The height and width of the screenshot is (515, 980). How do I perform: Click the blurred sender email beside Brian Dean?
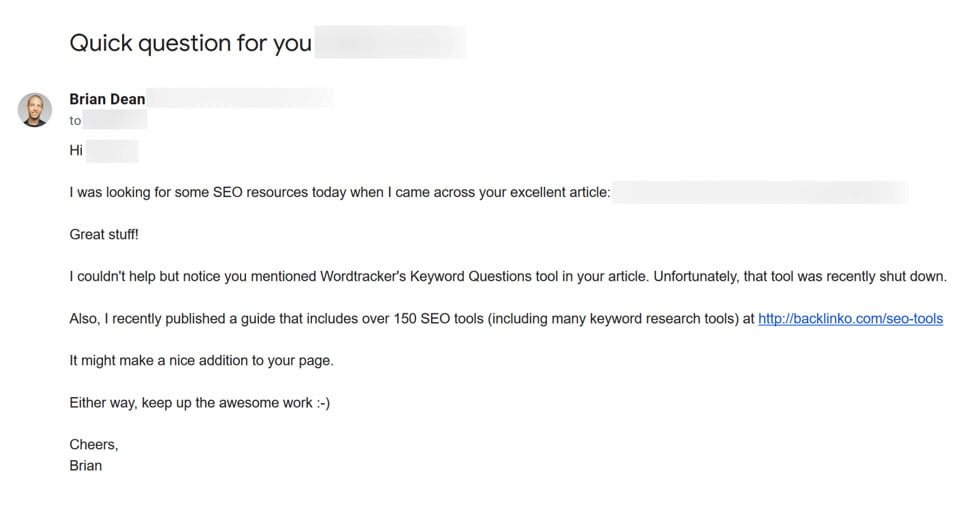[x=241, y=99]
